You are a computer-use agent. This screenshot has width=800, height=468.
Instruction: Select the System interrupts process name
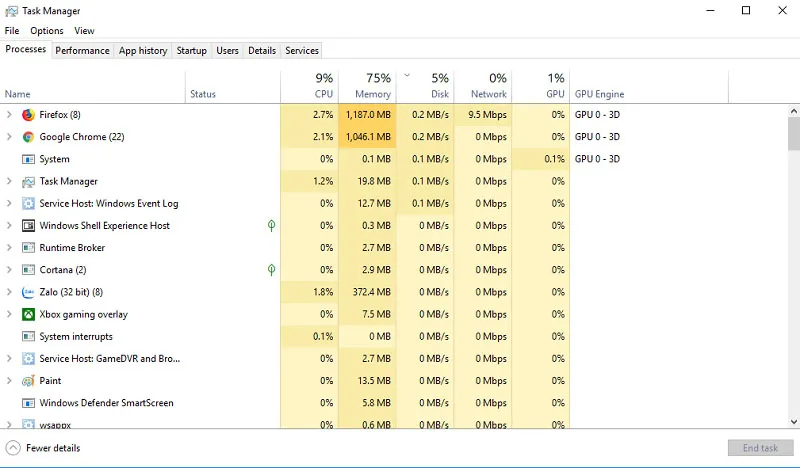click(x=76, y=336)
